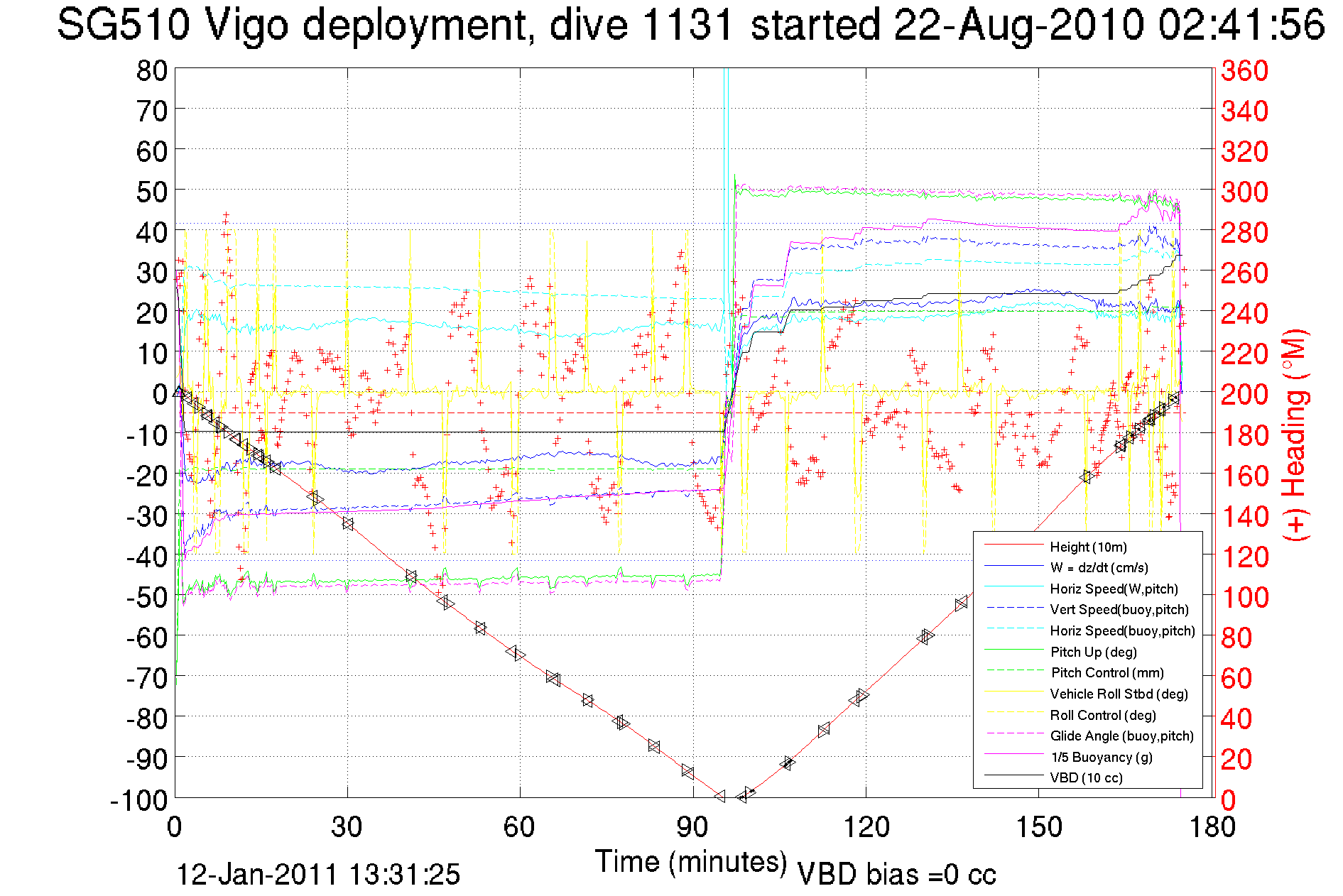1343x896 pixels.
Task: Click the -100 tick on the left axis
Action: point(139,799)
